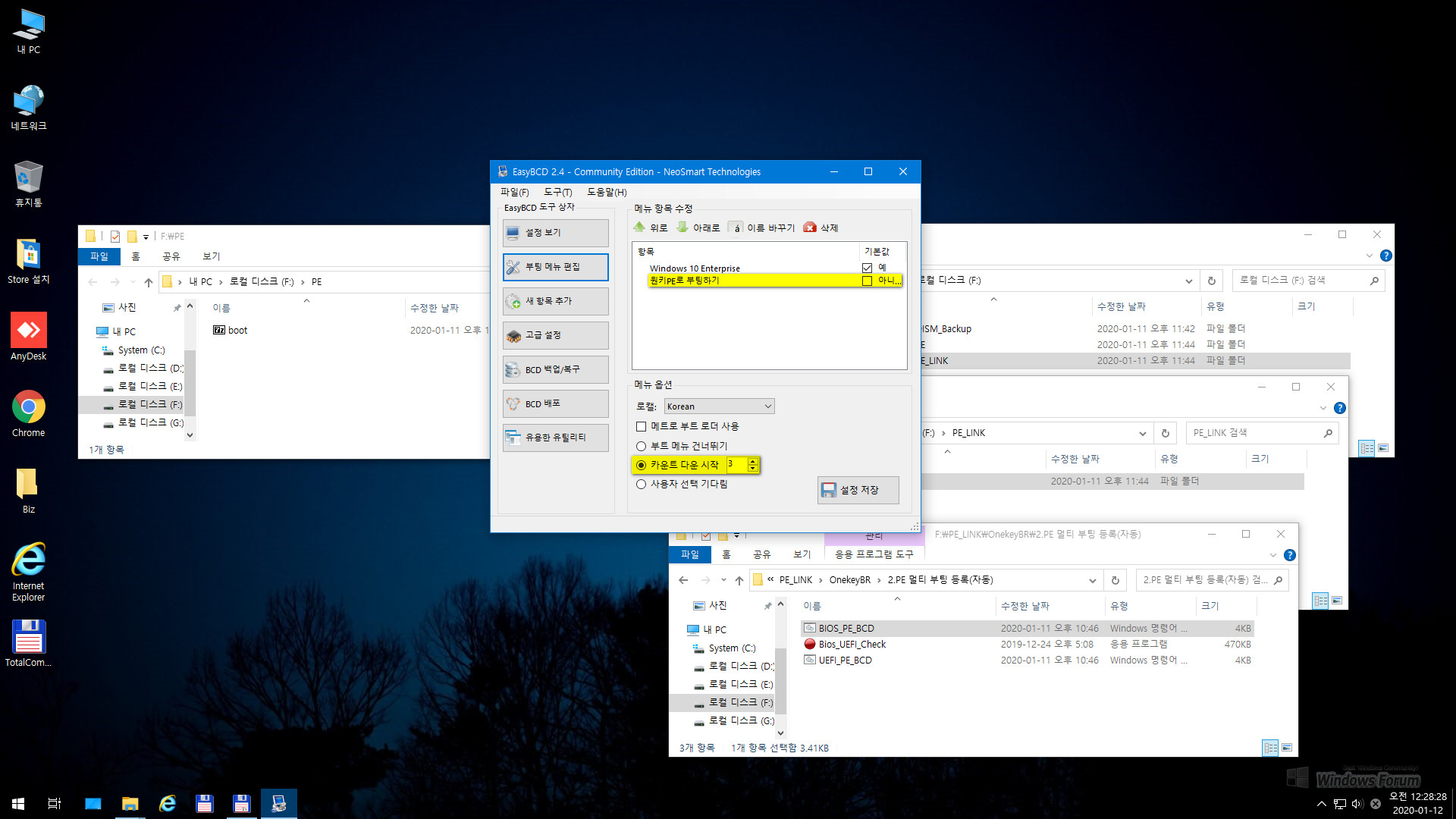
Task: Expand address history dropdown in 2.PE 멀티 부팅 window
Action: pos(1093,581)
